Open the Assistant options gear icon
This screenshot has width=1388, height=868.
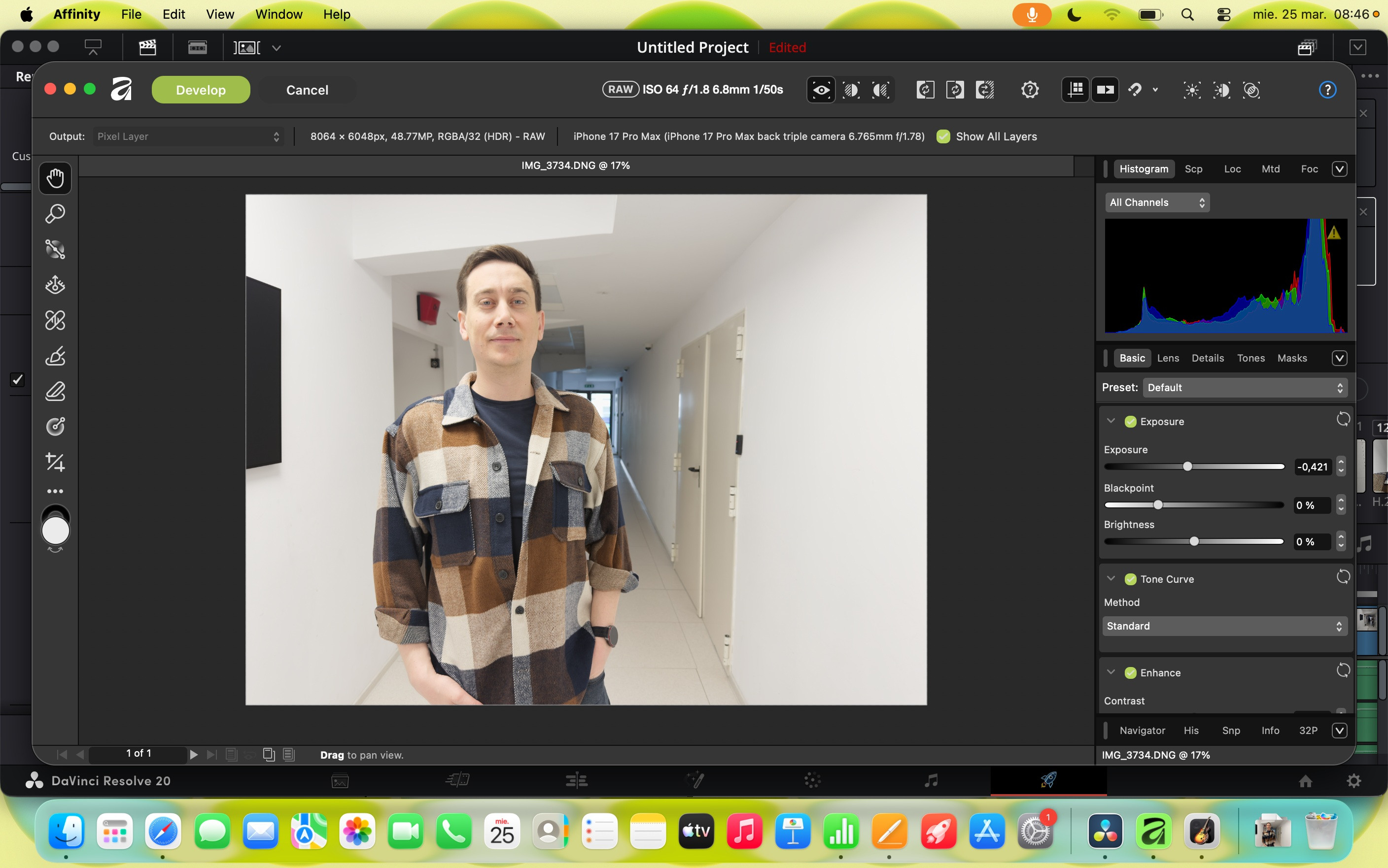pyautogui.click(x=1030, y=90)
